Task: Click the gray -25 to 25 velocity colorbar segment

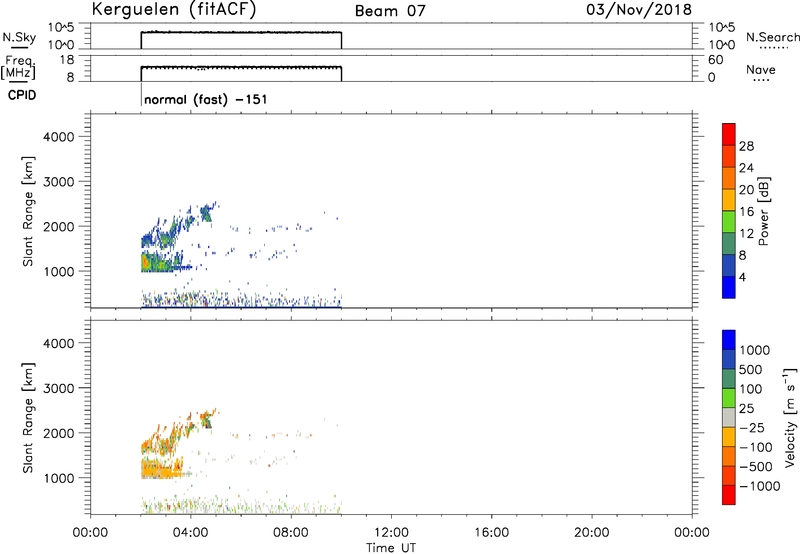Action: (x=729, y=417)
